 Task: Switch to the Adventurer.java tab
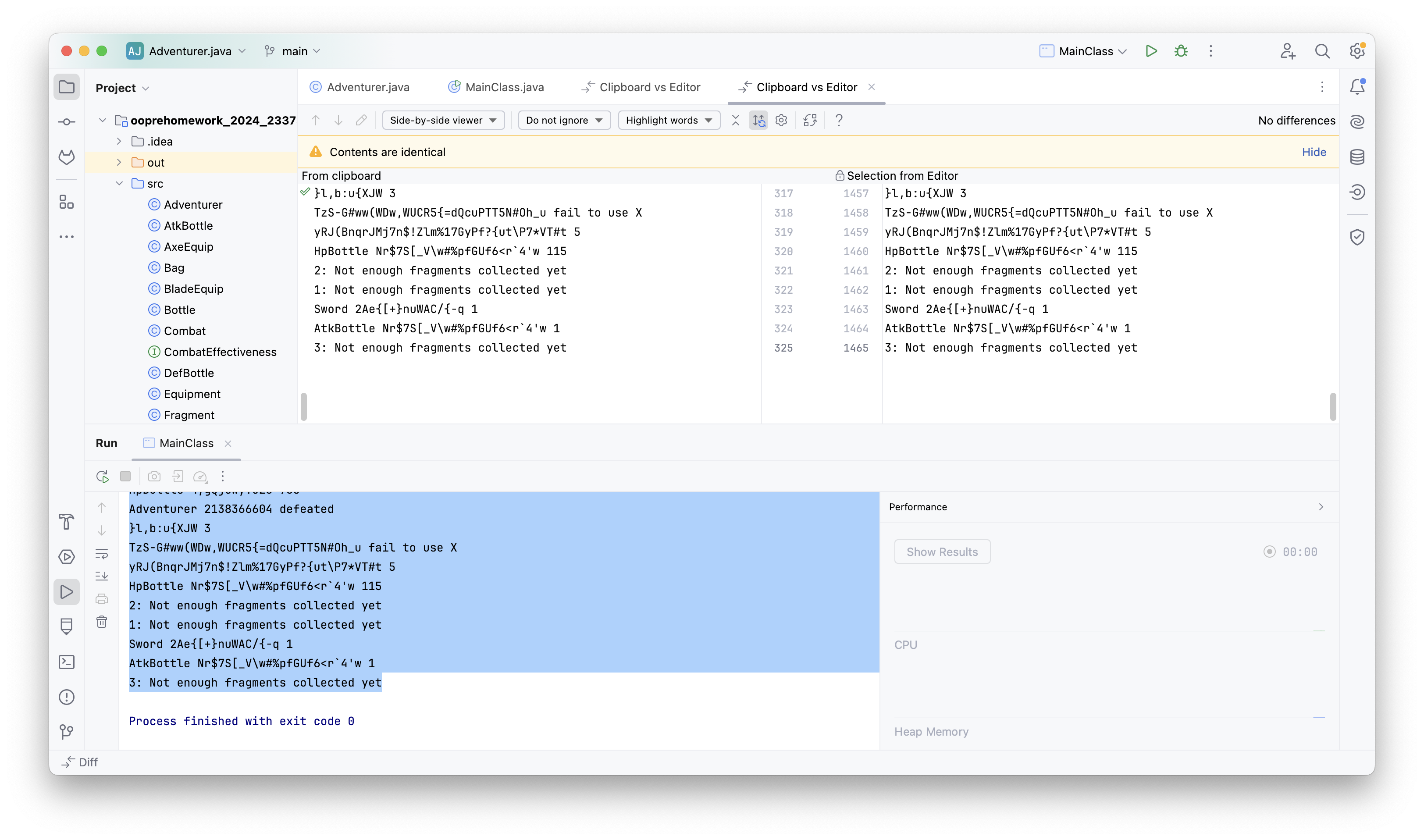[x=360, y=87]
